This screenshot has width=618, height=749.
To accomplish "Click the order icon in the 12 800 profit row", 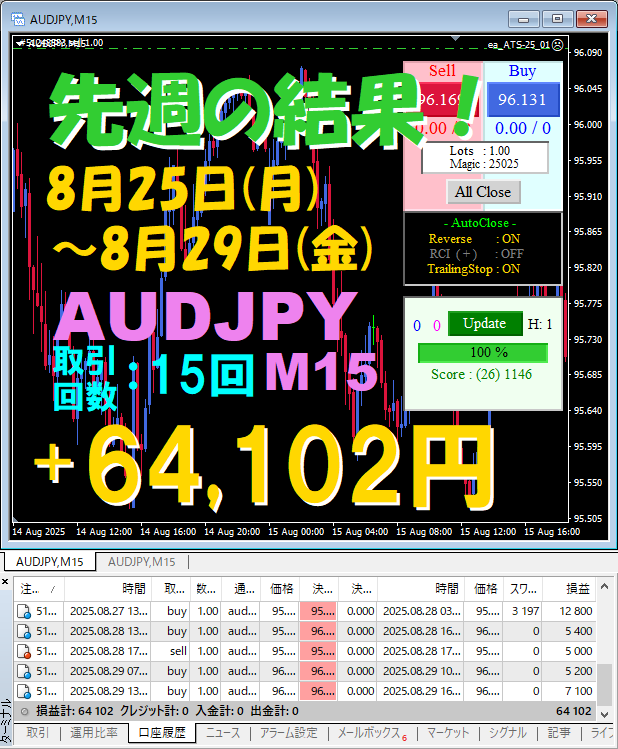I will [x=24, y=611].
